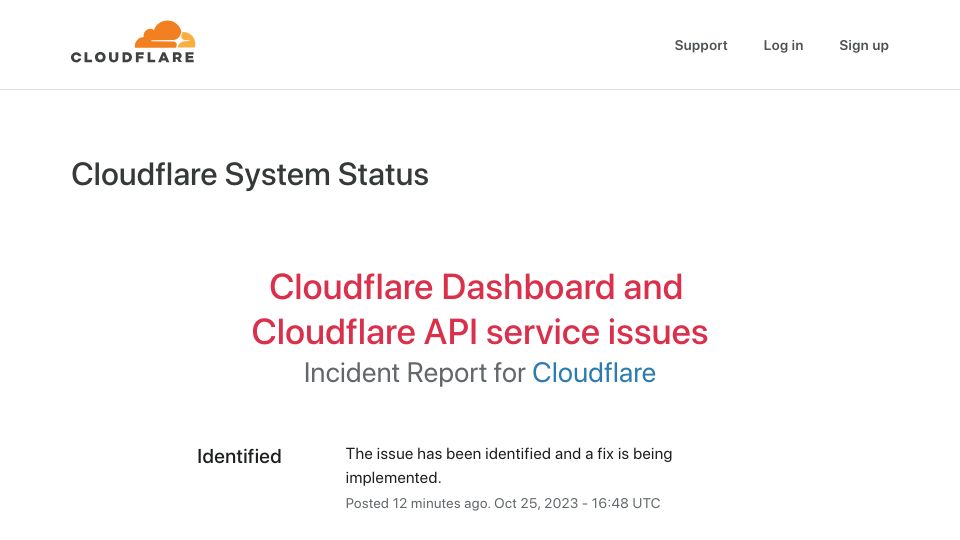Image resolution: width=960 pixels, height=540 pixels.
Task: Click the Log in link
Action: (783, 45)
